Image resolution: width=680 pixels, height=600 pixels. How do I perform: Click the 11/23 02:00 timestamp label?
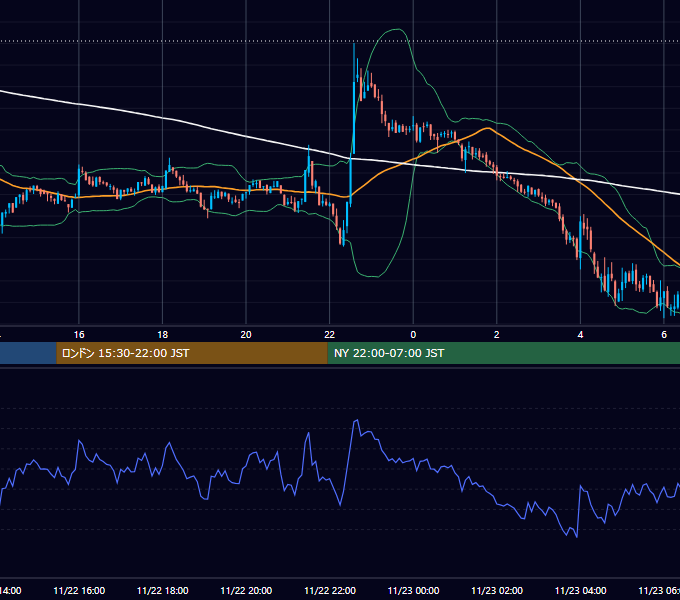(497, 591)
